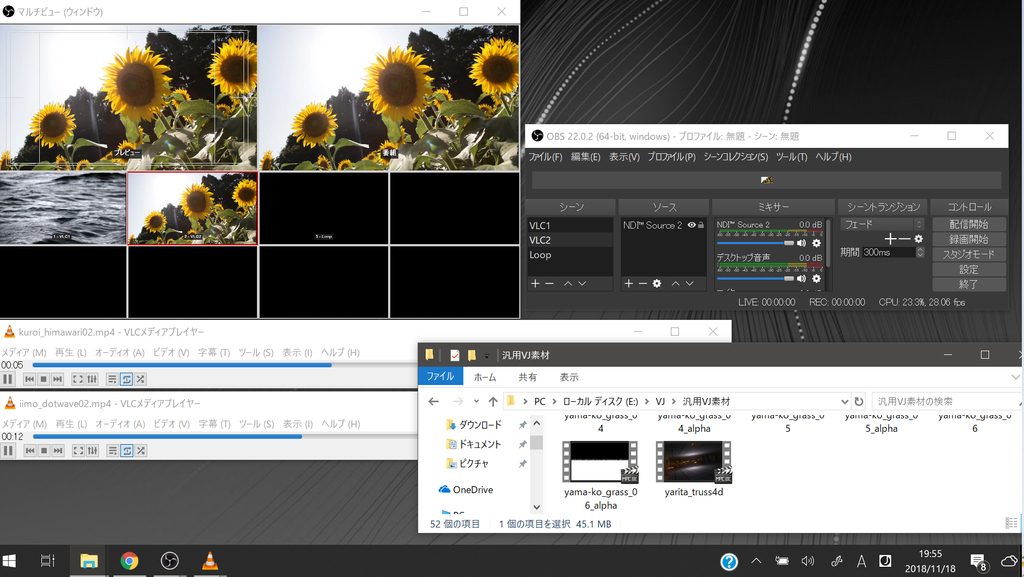Open mixer settings gear for デスクトップ音声
1024x577 pixels.
pos(816,278)
